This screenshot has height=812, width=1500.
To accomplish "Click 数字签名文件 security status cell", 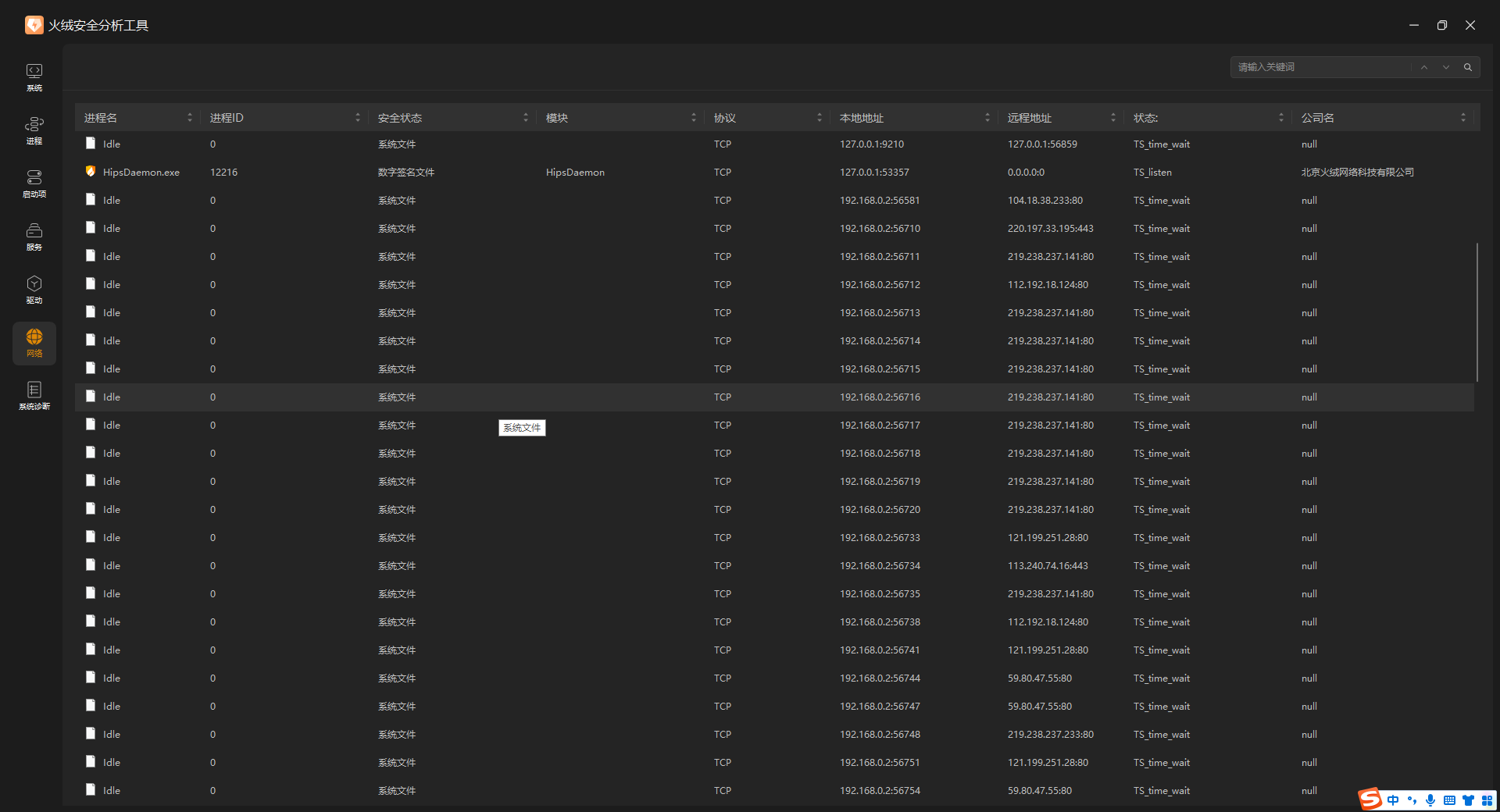I will [406, 173].
